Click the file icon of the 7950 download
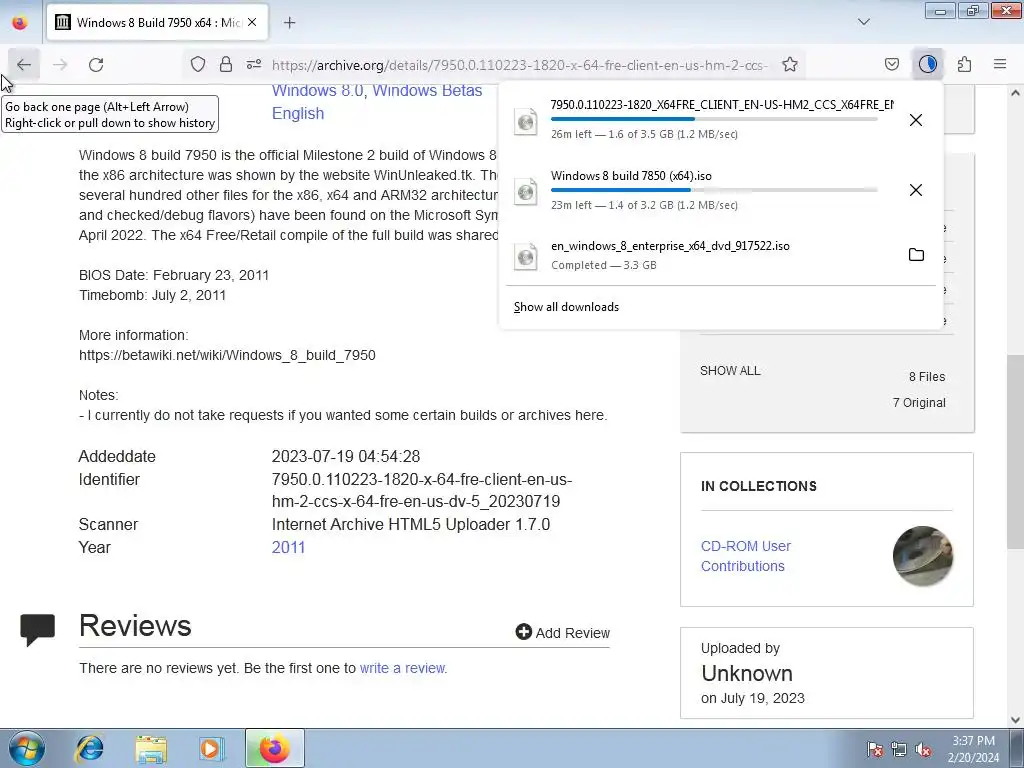Viewport: 1024px width, 768px height. coord(526,121)
